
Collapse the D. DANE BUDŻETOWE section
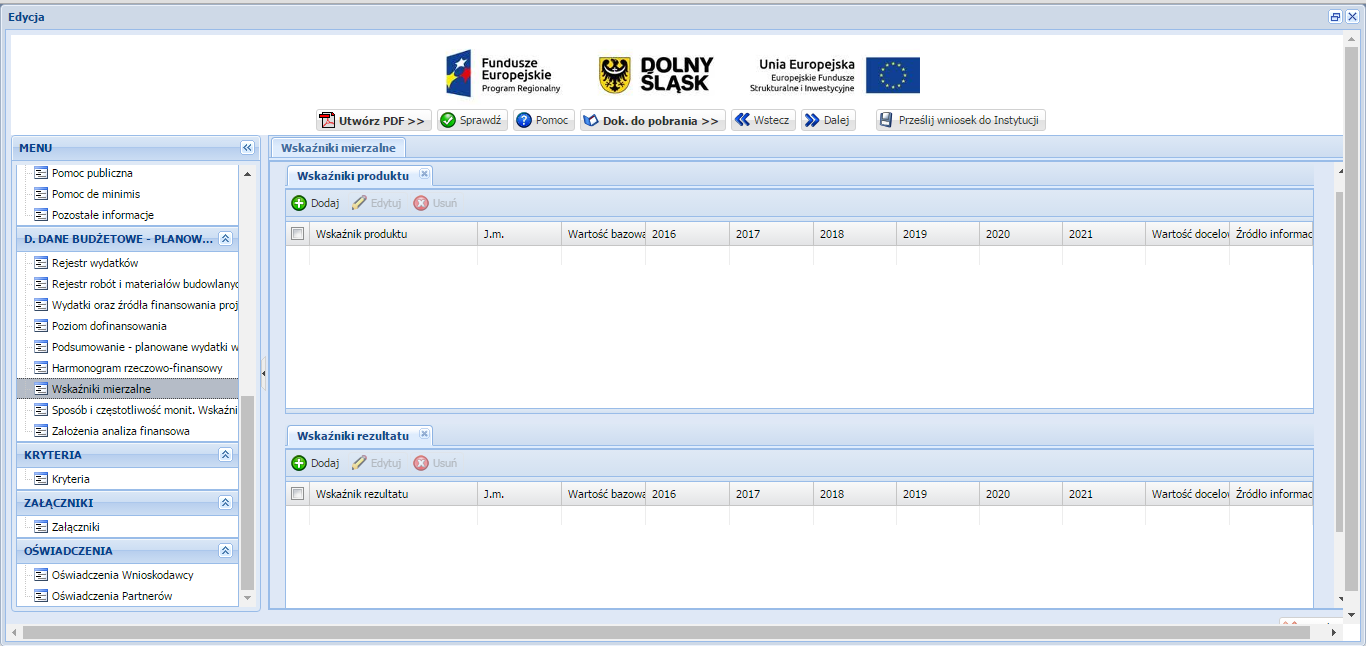(x=226, y=239)
